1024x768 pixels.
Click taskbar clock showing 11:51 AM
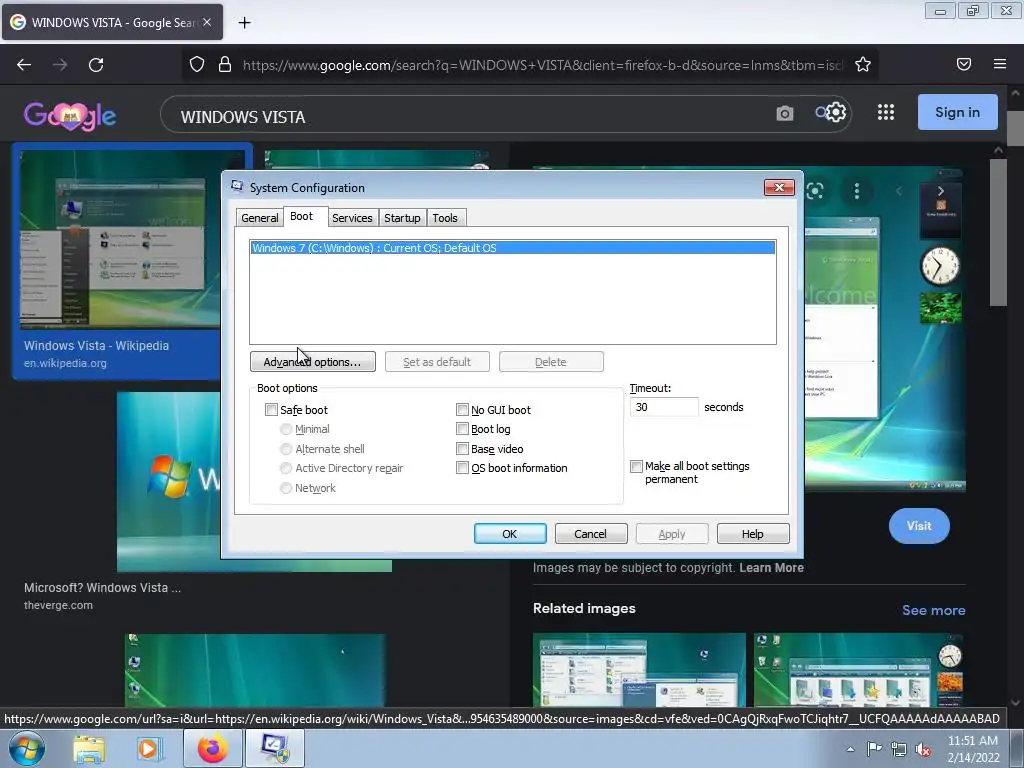tap(972, 749)
